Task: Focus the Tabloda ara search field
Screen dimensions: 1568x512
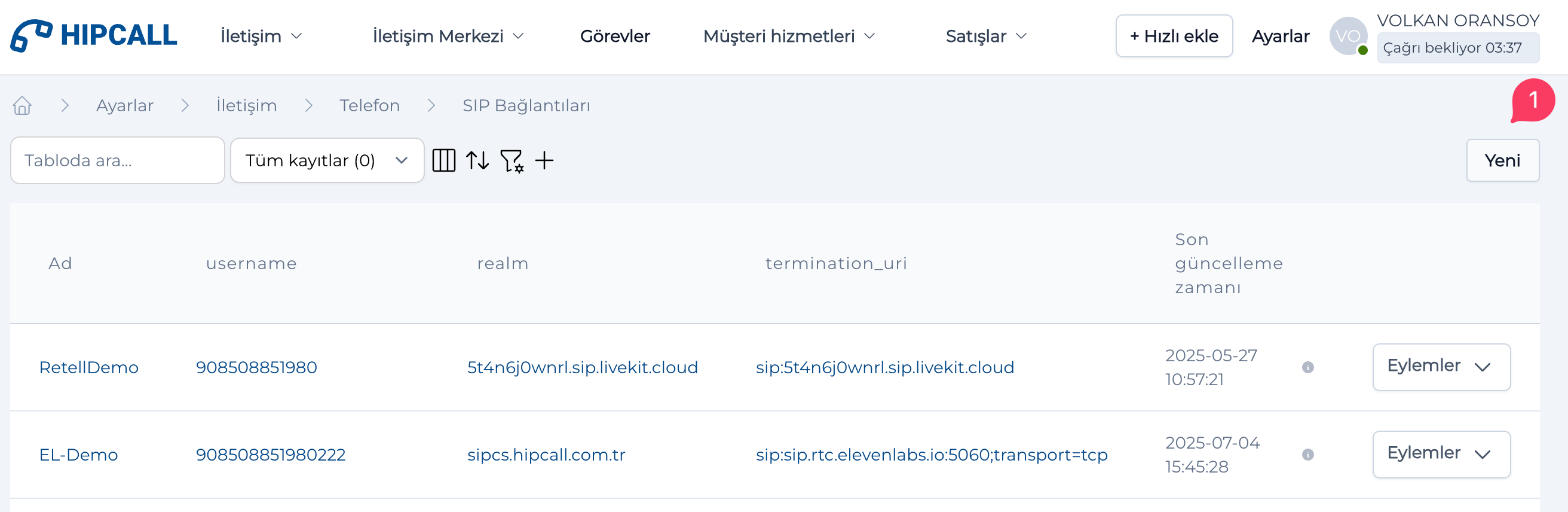Action: 118,160
